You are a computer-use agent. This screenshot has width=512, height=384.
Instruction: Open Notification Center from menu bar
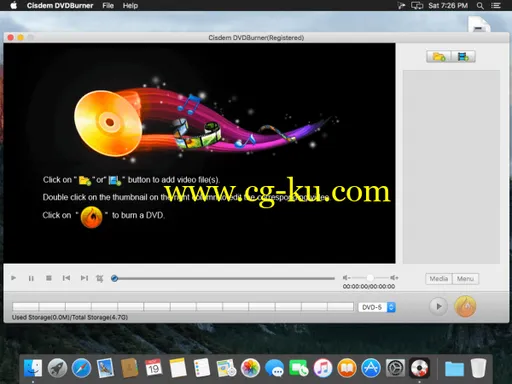[x=496, y=6]
